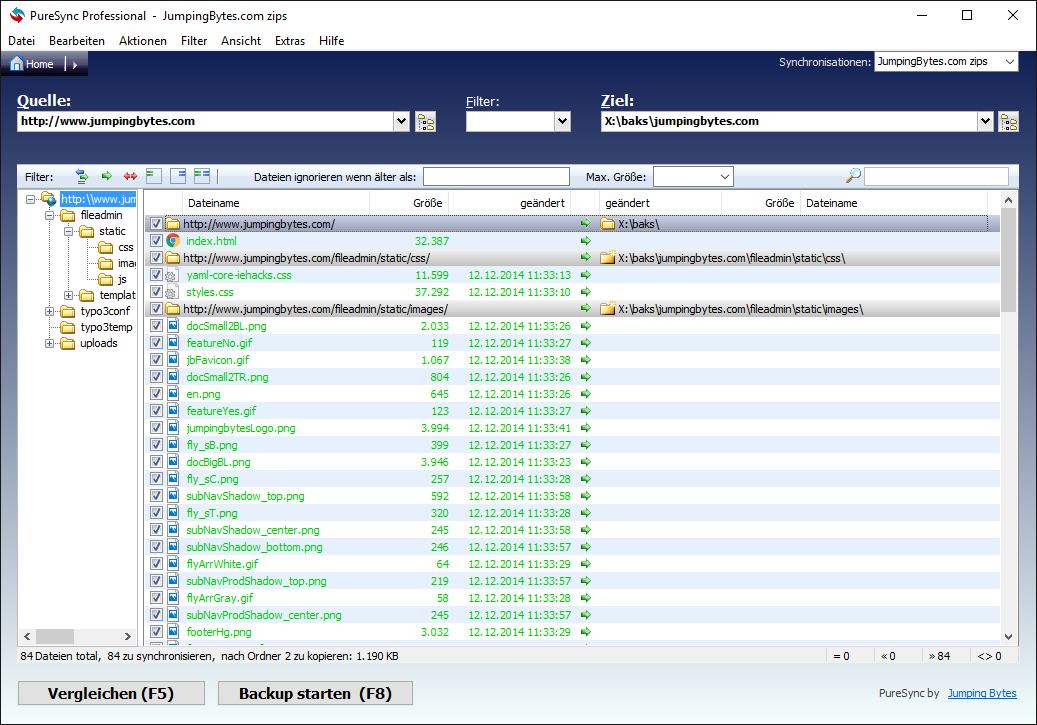
Task: Click the PureSync logo in the title bar
Action: (17, 15)
